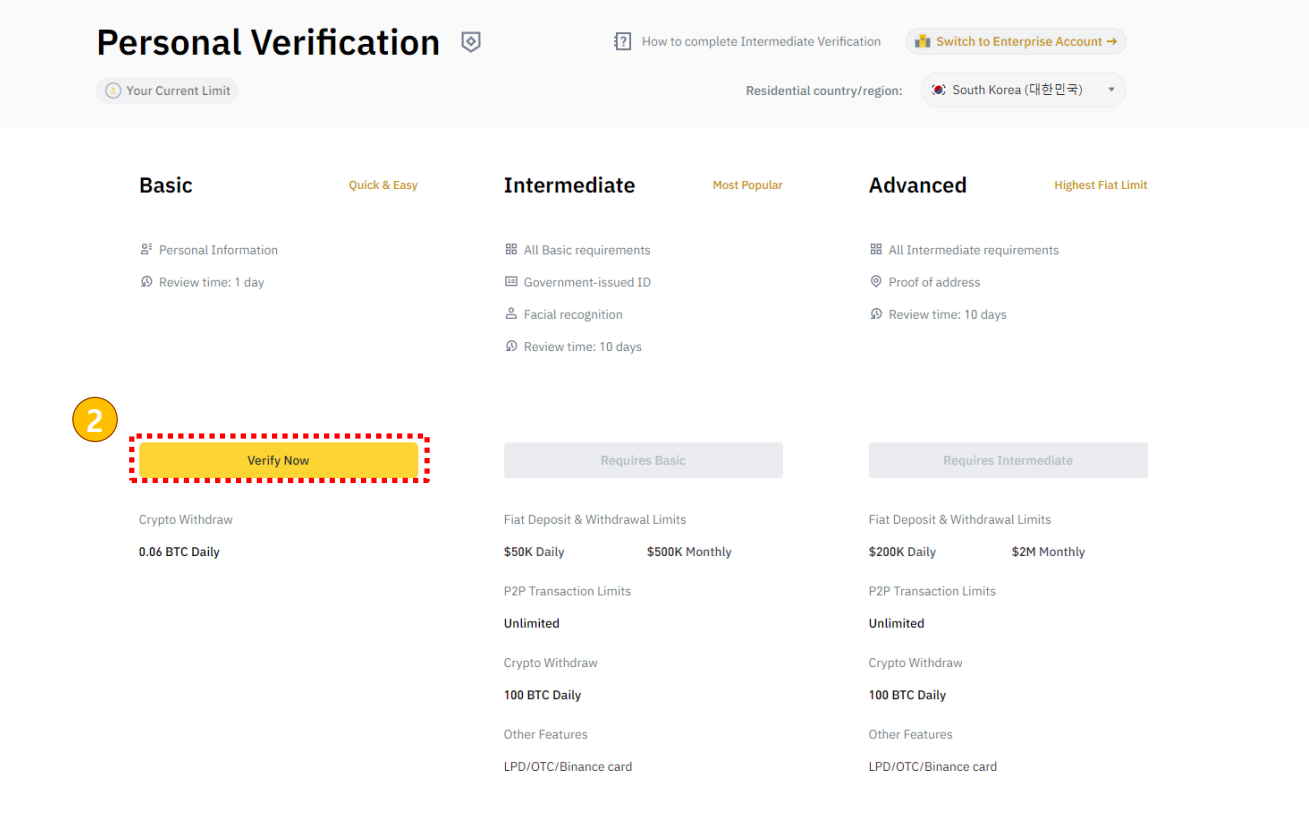
Task: Click the Personal Information requirement text
Action: [218, 250]
